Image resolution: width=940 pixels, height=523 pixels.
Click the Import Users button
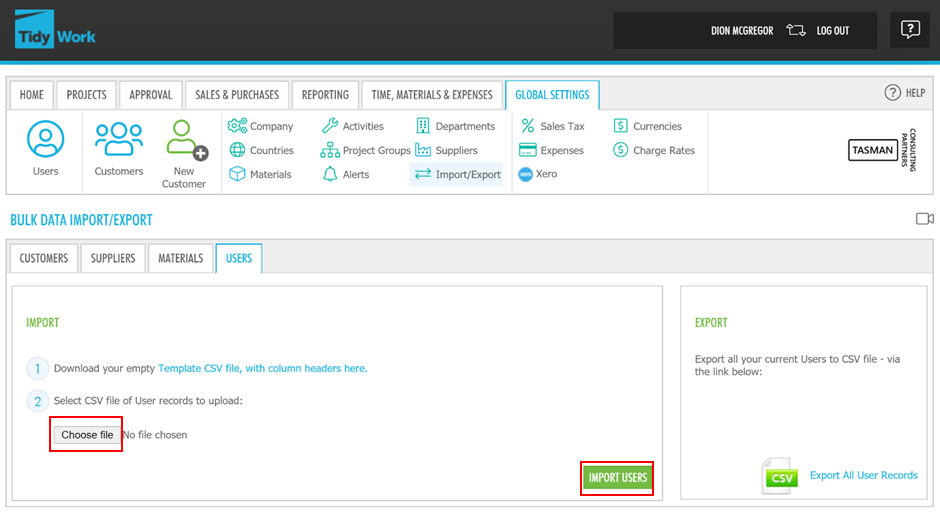[x=617, y=478]
